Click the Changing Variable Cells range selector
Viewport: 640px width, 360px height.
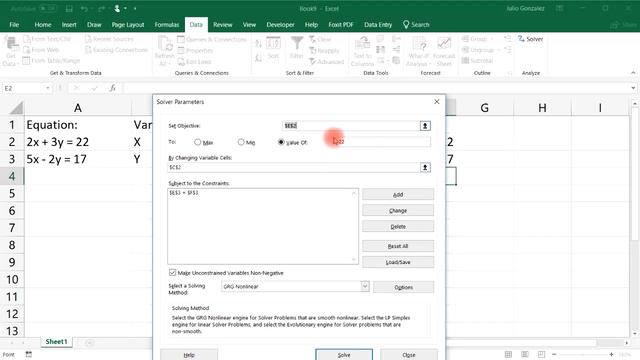(x=425, y=167)
